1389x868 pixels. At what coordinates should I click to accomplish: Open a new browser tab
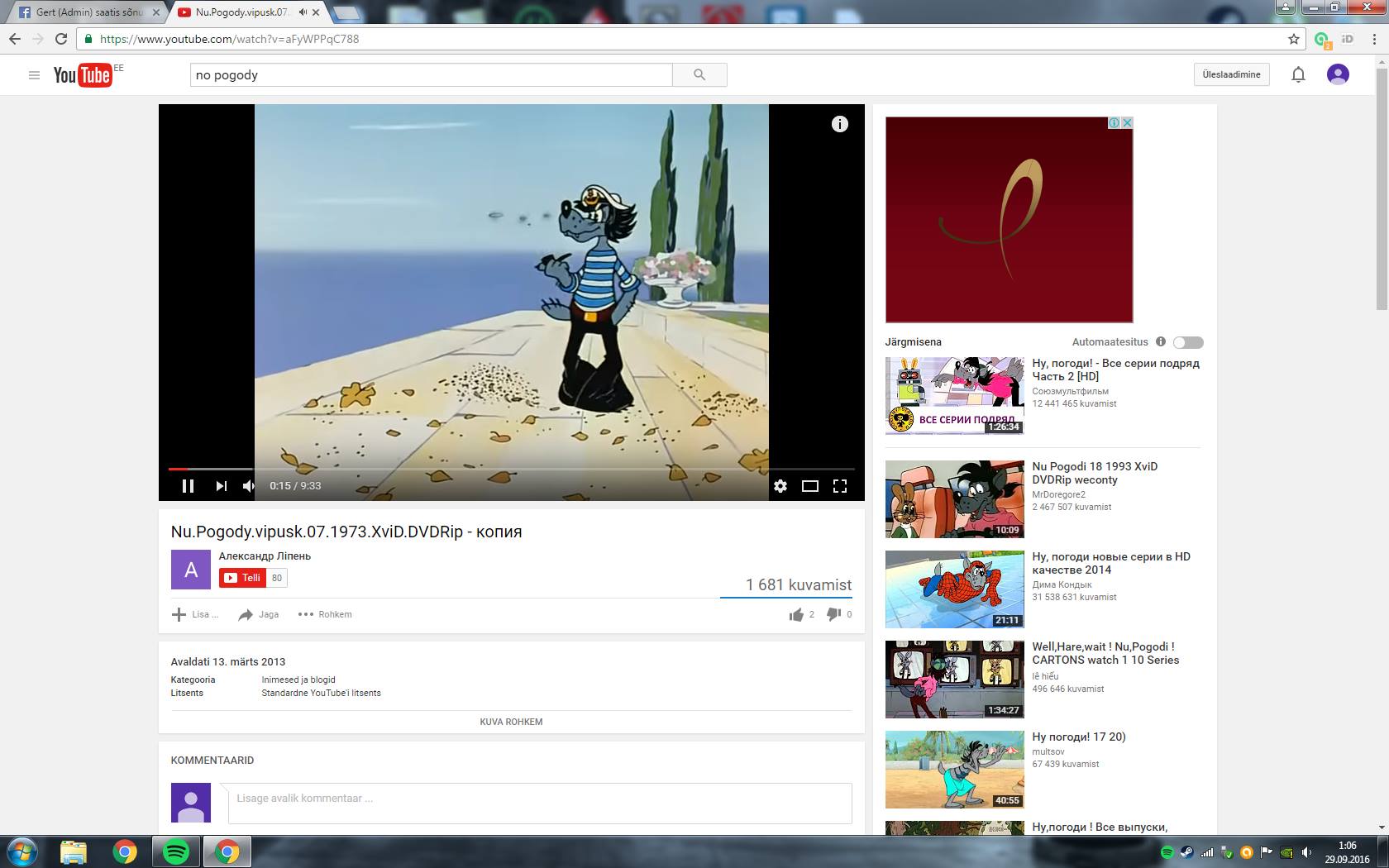347,12
